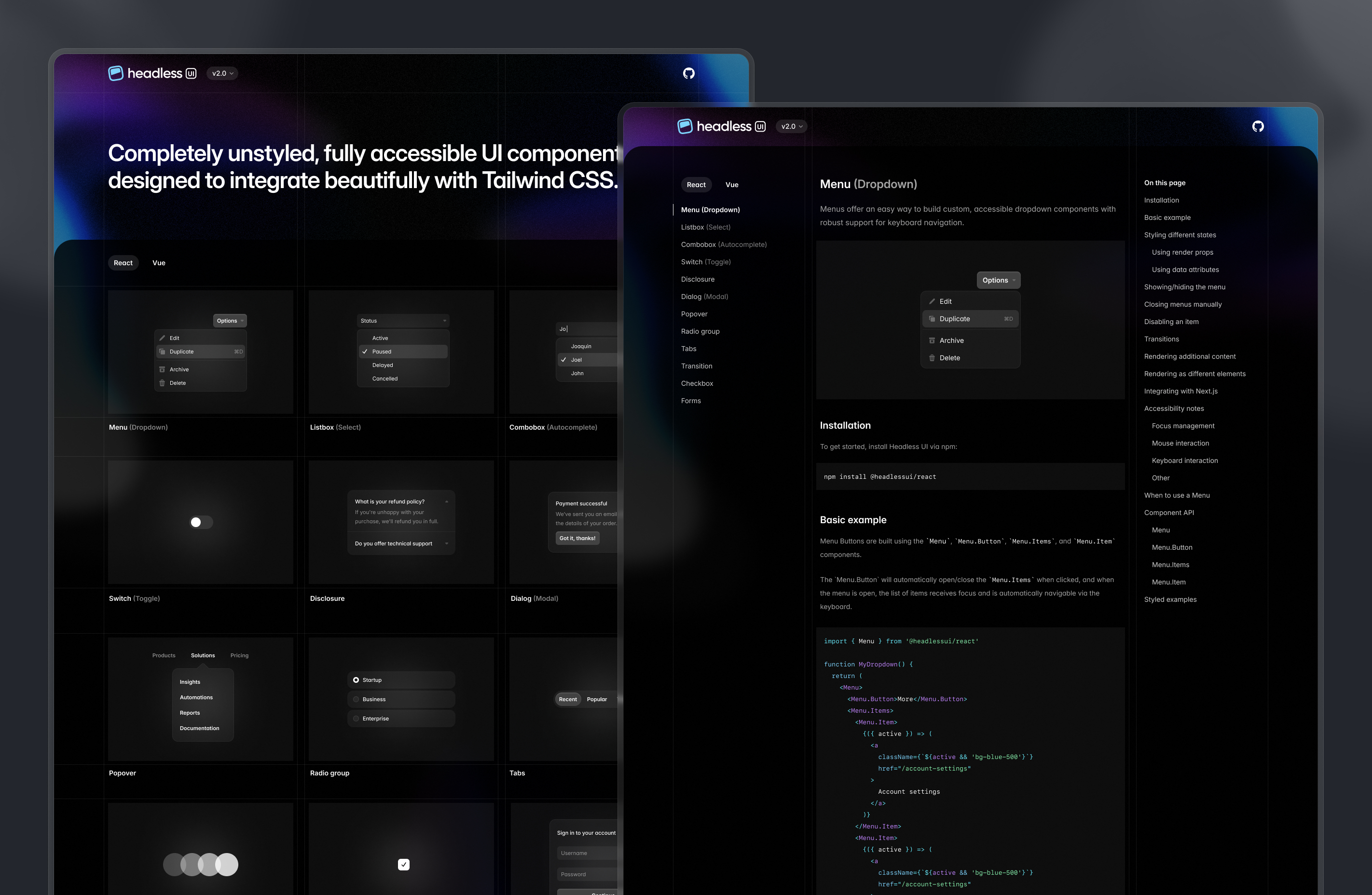Open Listbox (Select) card title on homepage
The width and height of the screenshot is (1372, 895).
tap(335, 427)
